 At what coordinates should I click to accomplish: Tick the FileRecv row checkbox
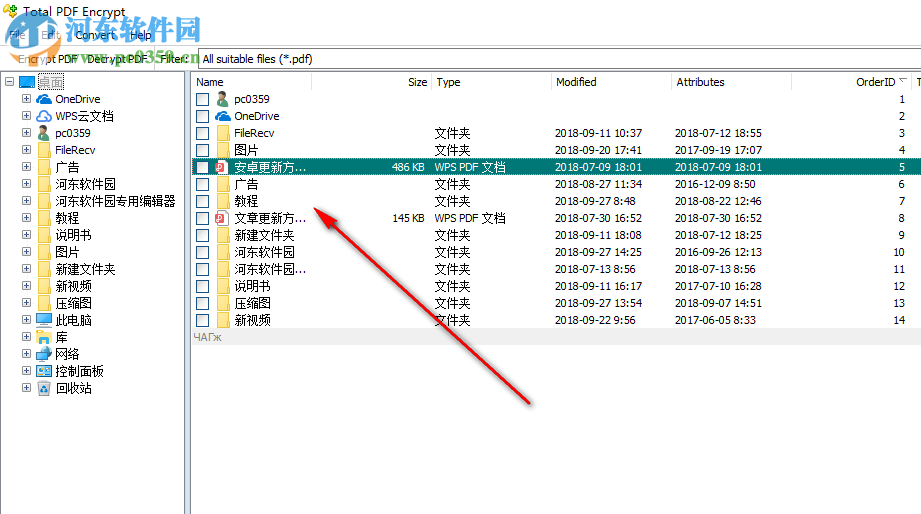click(x=203, y=133)
